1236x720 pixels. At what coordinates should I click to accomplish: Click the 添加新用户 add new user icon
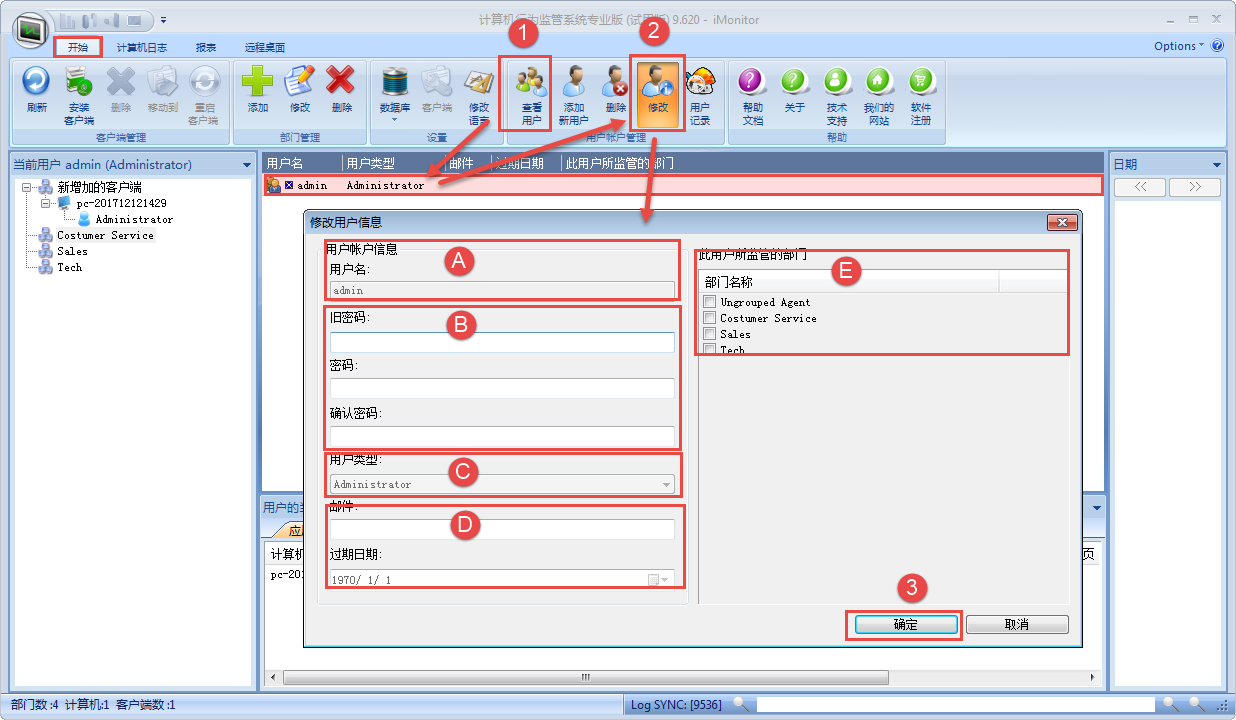[573, 81]
